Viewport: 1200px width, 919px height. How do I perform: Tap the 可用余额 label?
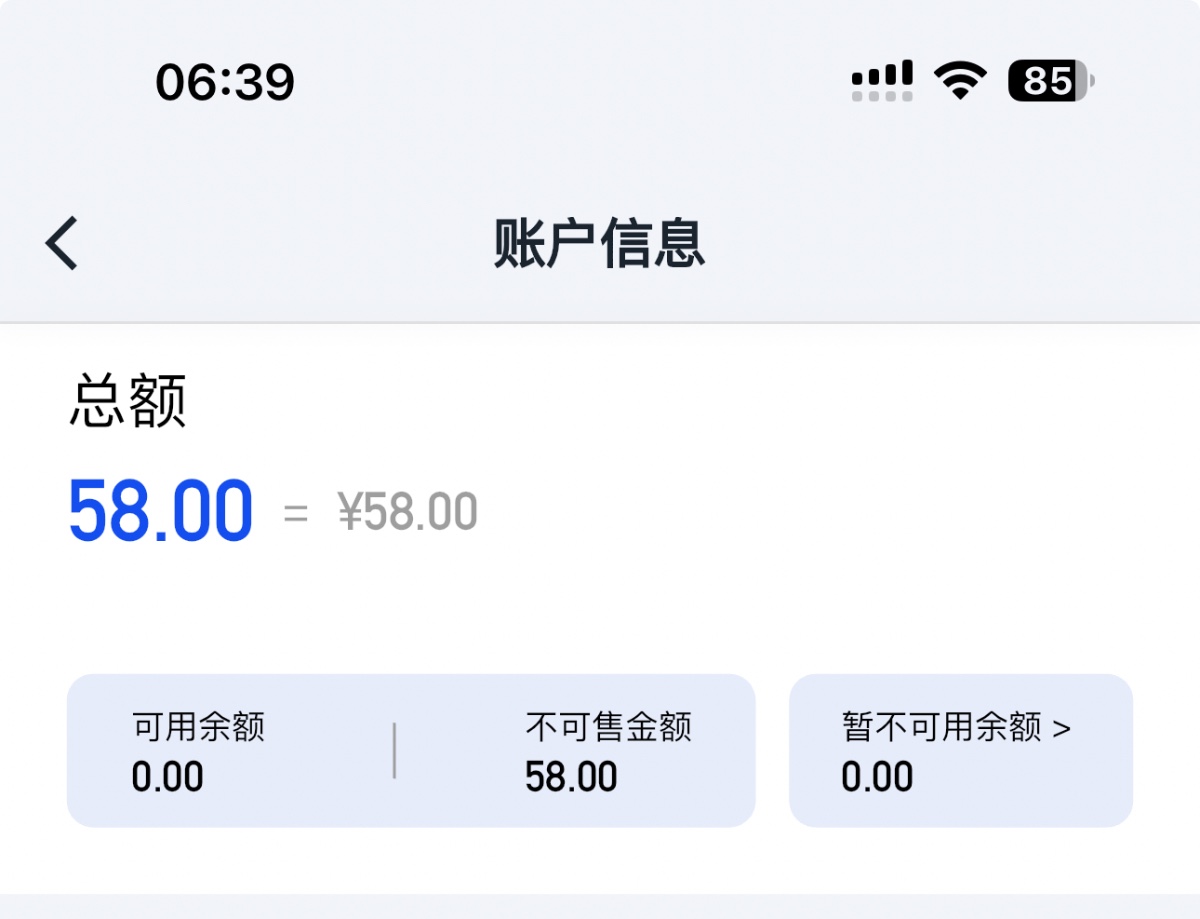198,727
